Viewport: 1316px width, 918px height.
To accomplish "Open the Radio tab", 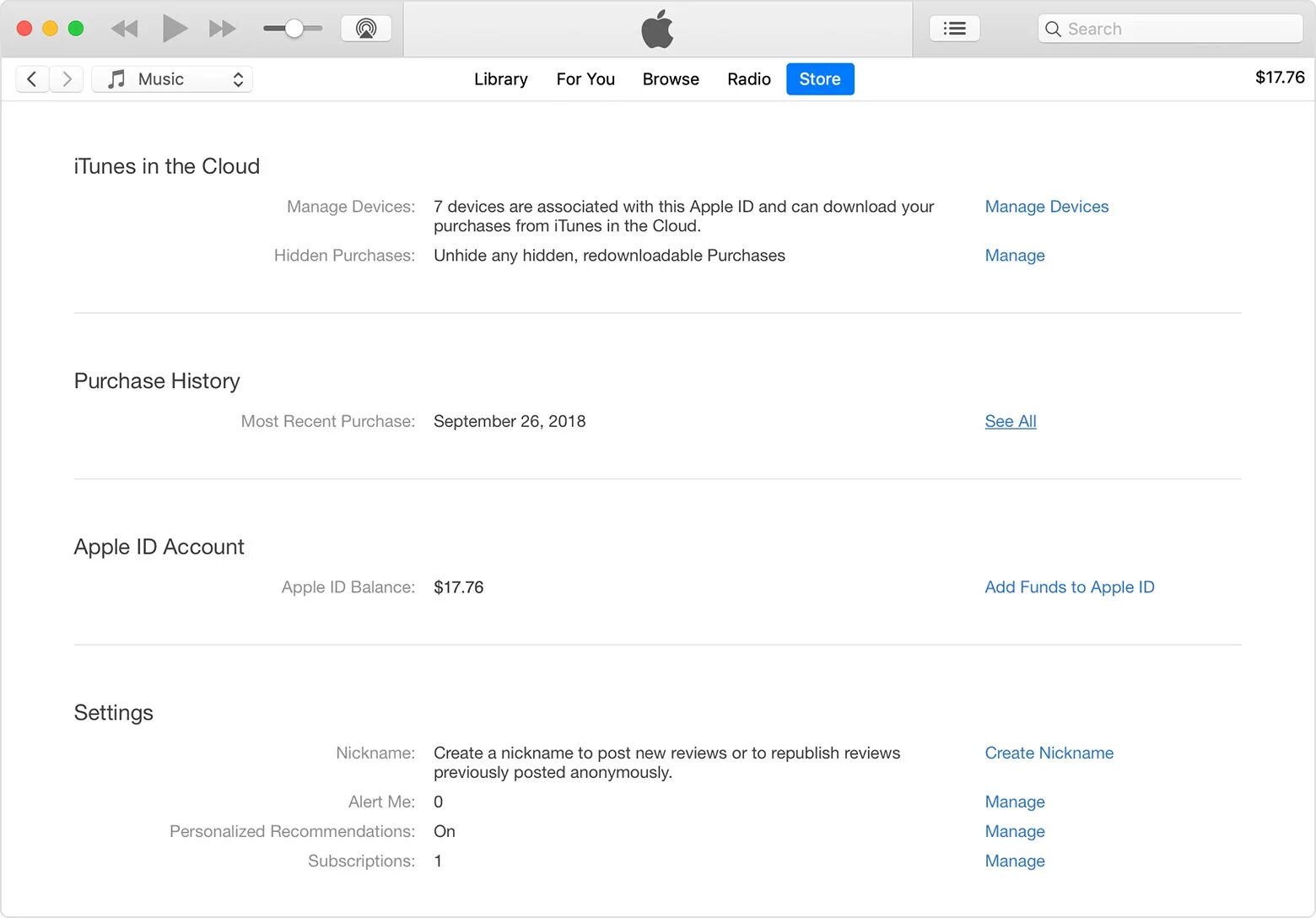I will (x=749, y=79).
